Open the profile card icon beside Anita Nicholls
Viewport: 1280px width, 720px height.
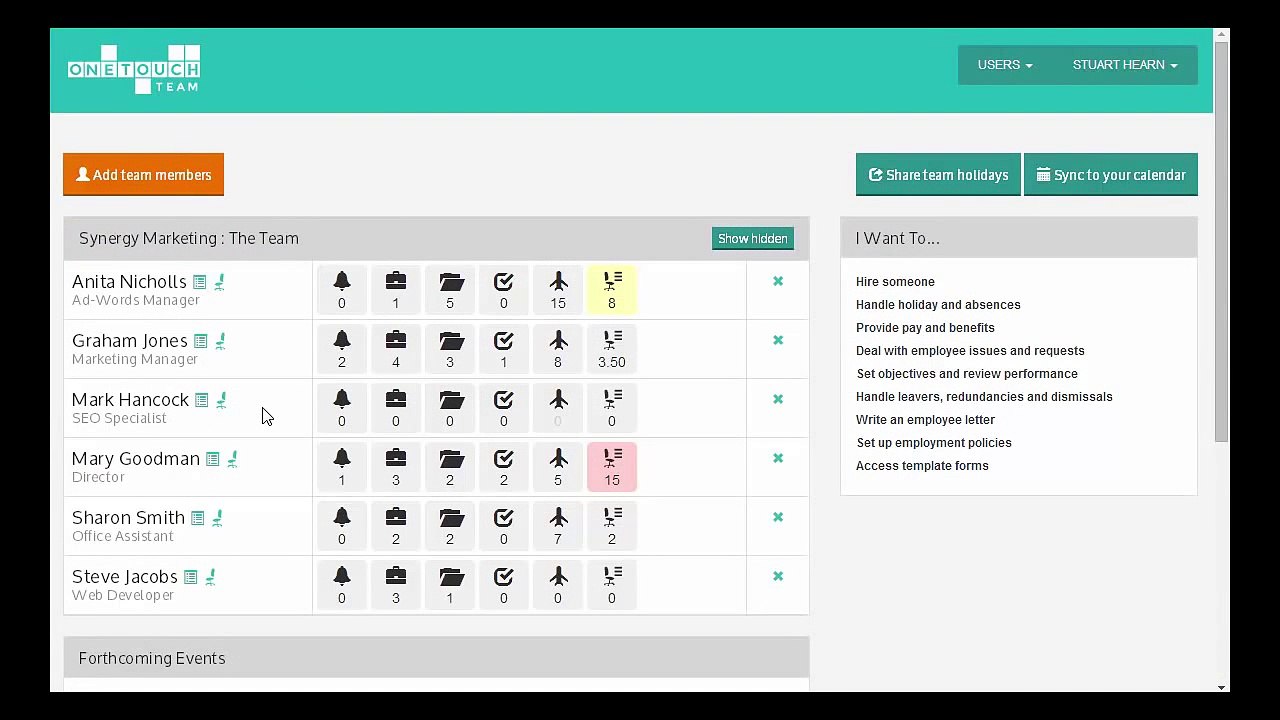click(200, 283)
